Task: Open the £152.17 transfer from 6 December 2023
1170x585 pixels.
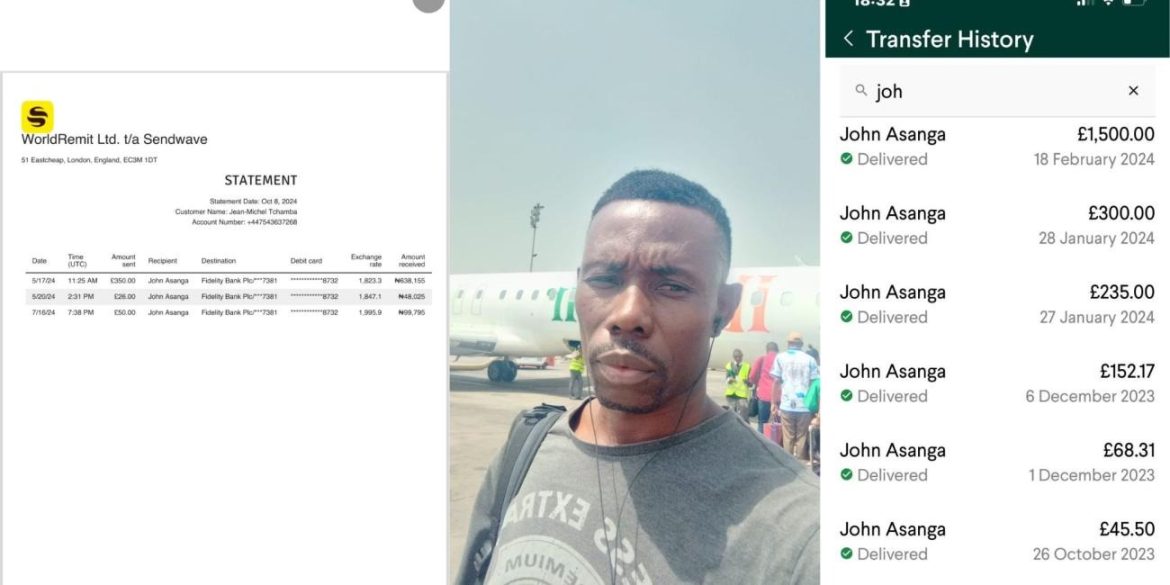Action: pos(997,384)
